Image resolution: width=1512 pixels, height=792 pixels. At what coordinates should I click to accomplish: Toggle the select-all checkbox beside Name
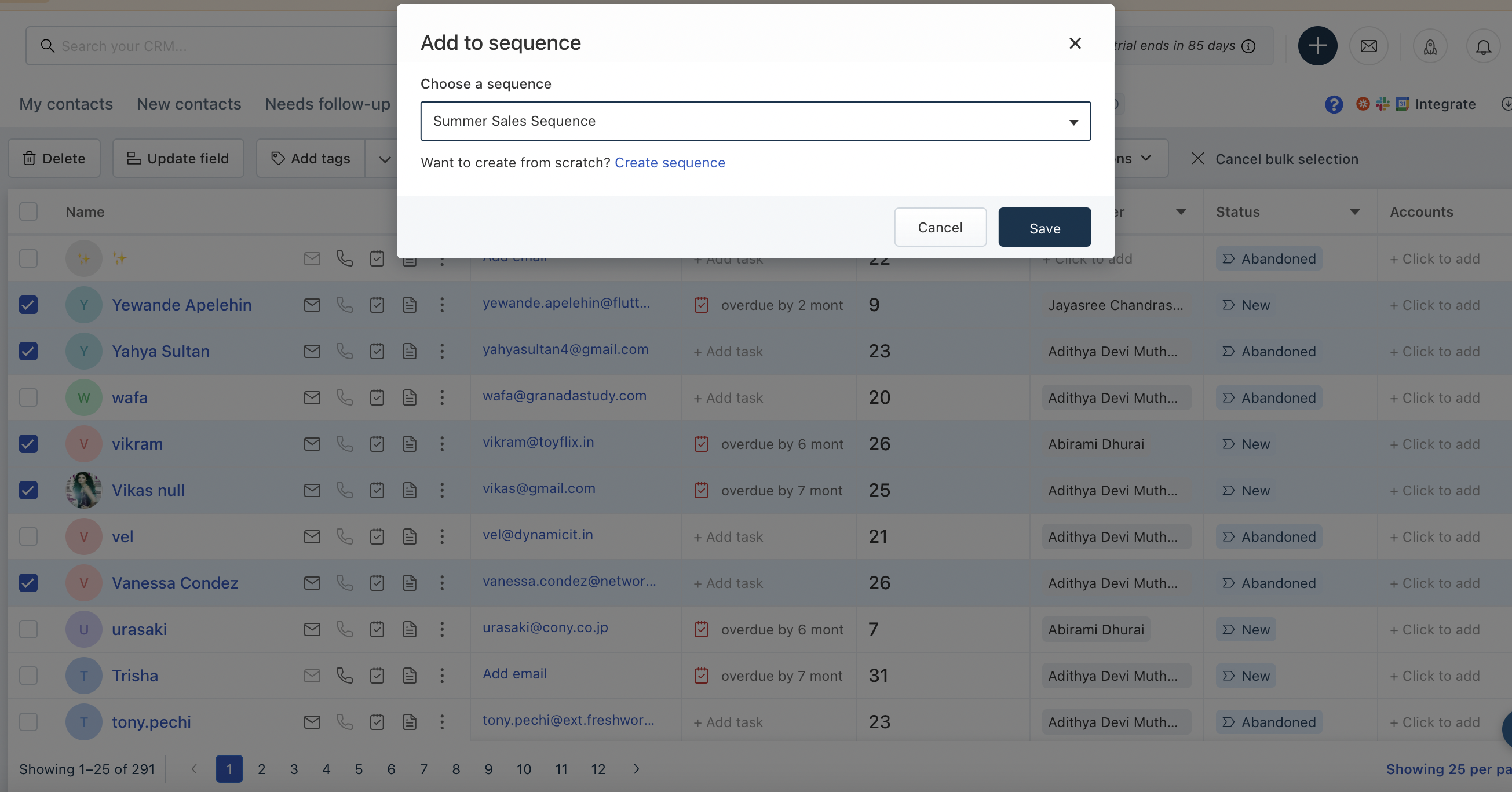coord(28,211)
